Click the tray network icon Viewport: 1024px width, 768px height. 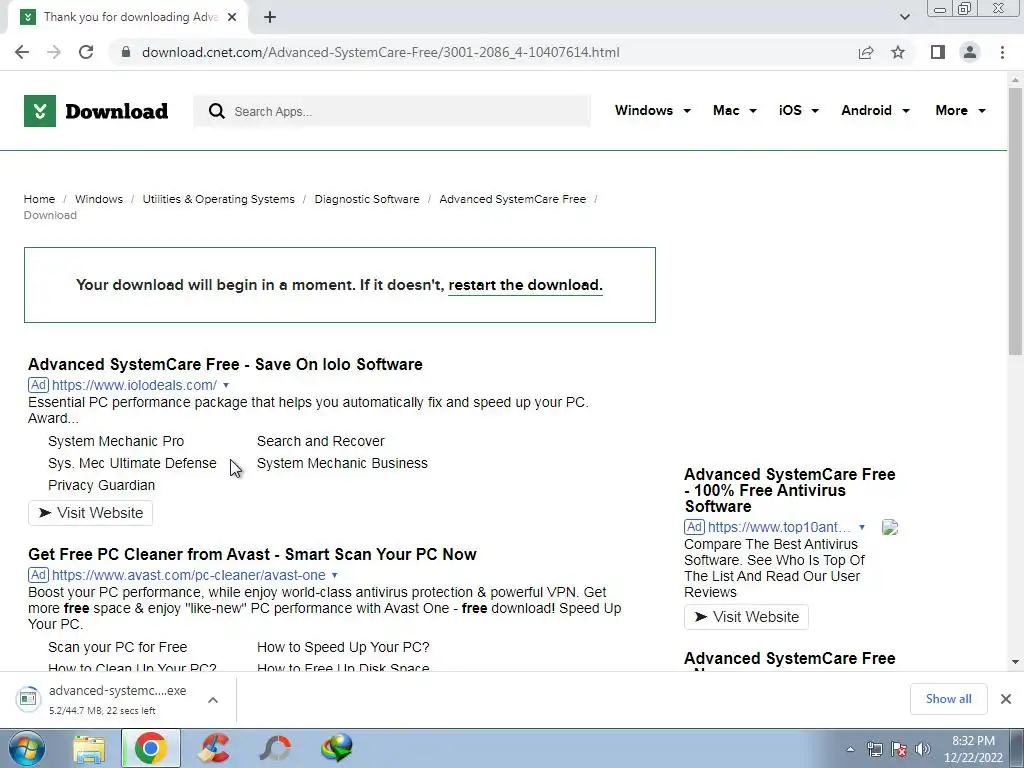coord(874,749)
